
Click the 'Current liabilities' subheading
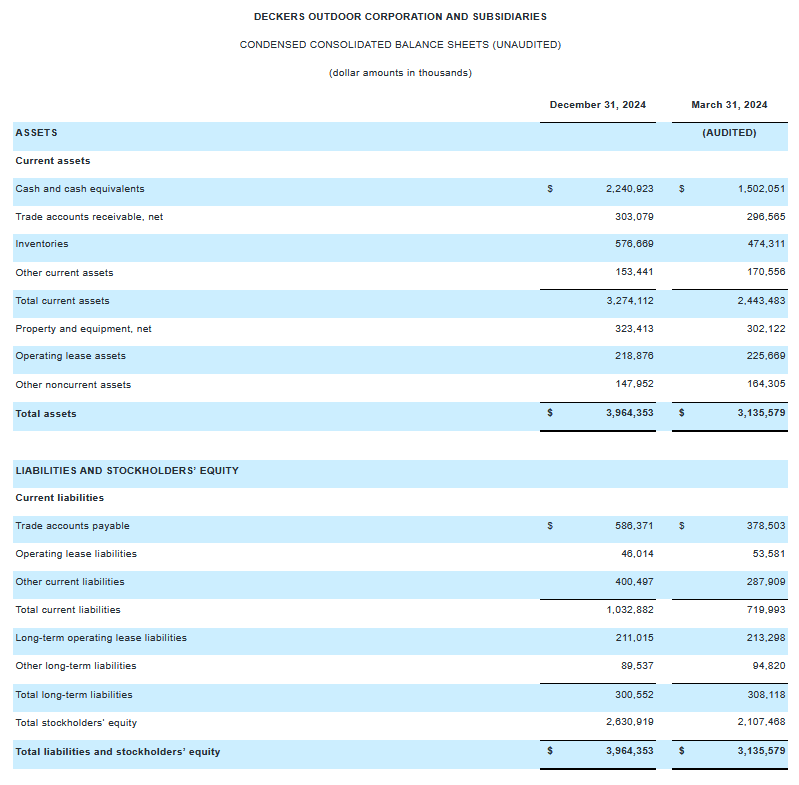pyautogui.click(x=60, y=498)
